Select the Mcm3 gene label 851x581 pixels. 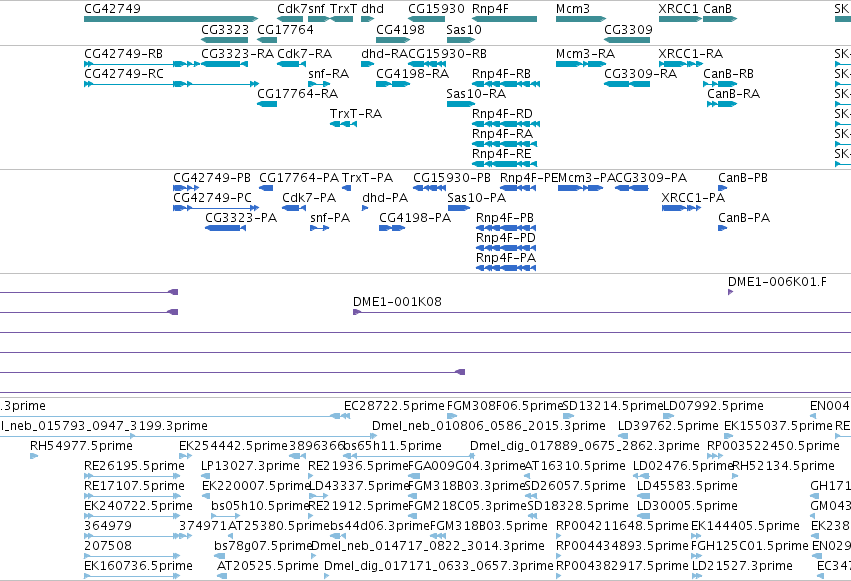pos(573,9)
